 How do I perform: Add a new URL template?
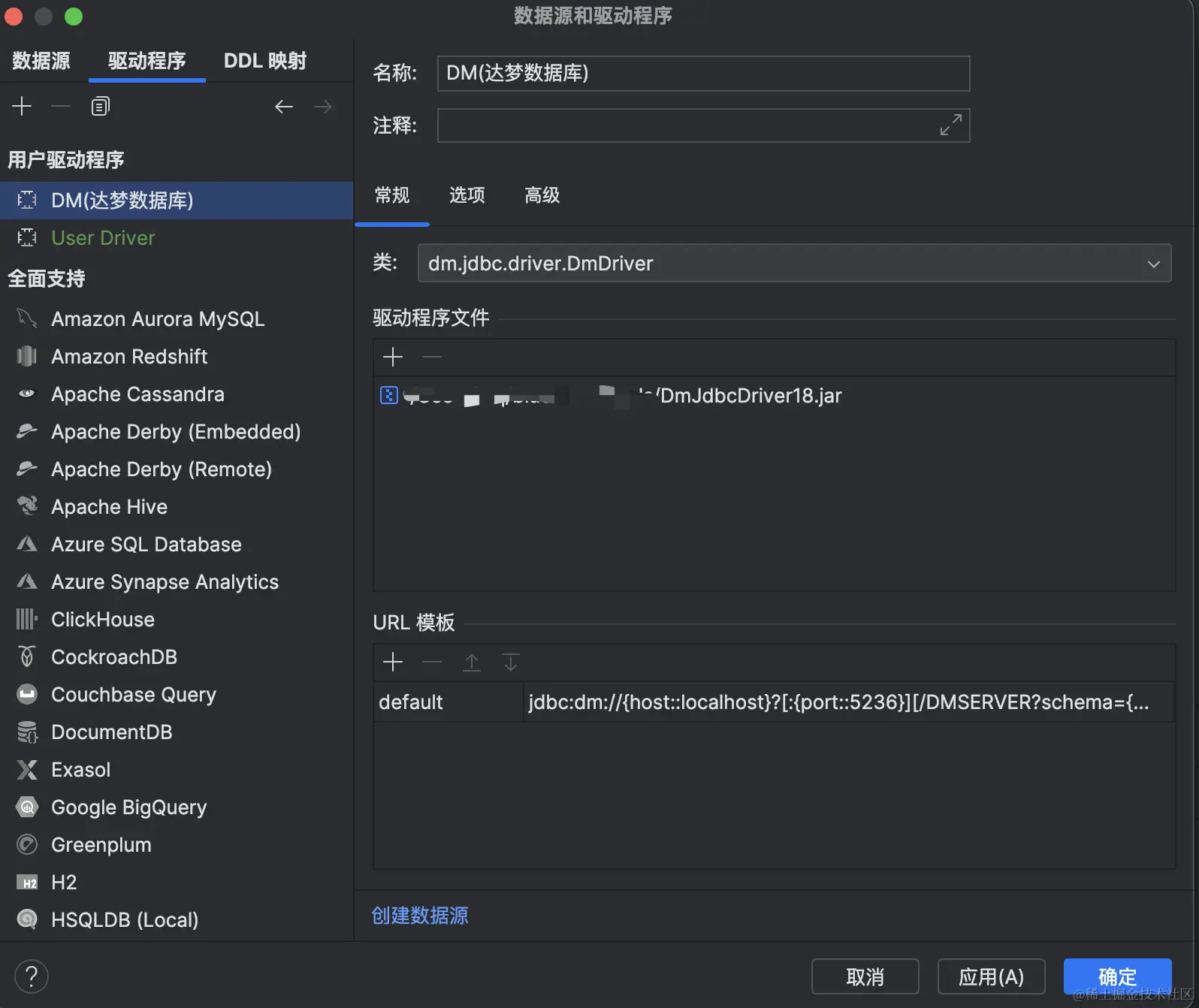pos(393,662)
